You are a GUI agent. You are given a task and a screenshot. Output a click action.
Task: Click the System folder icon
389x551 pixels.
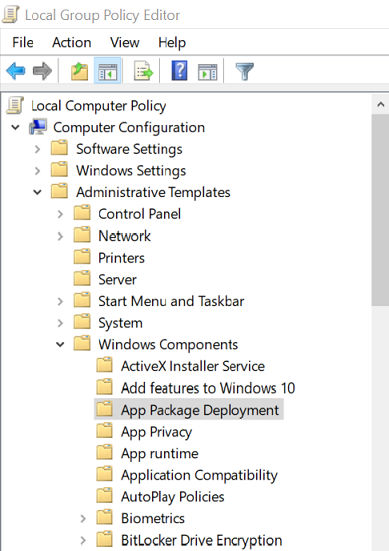(x=82, y=322)
